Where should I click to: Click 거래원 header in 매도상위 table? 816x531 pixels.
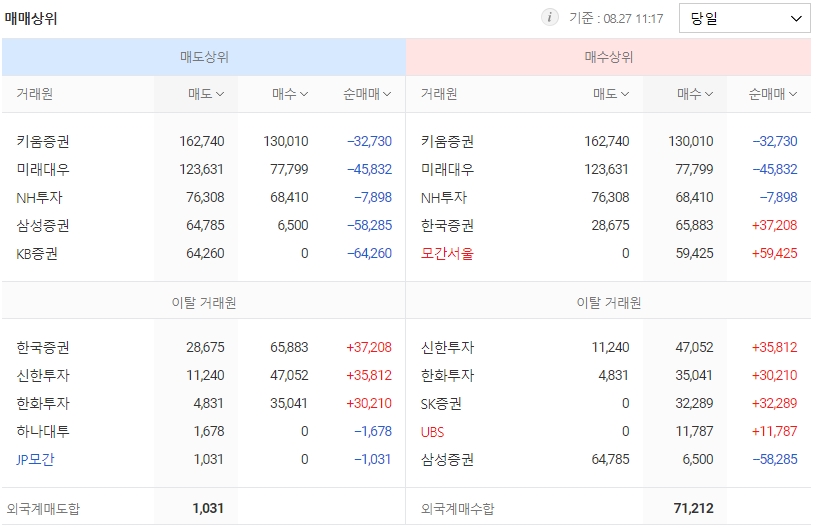pos(34,94)
